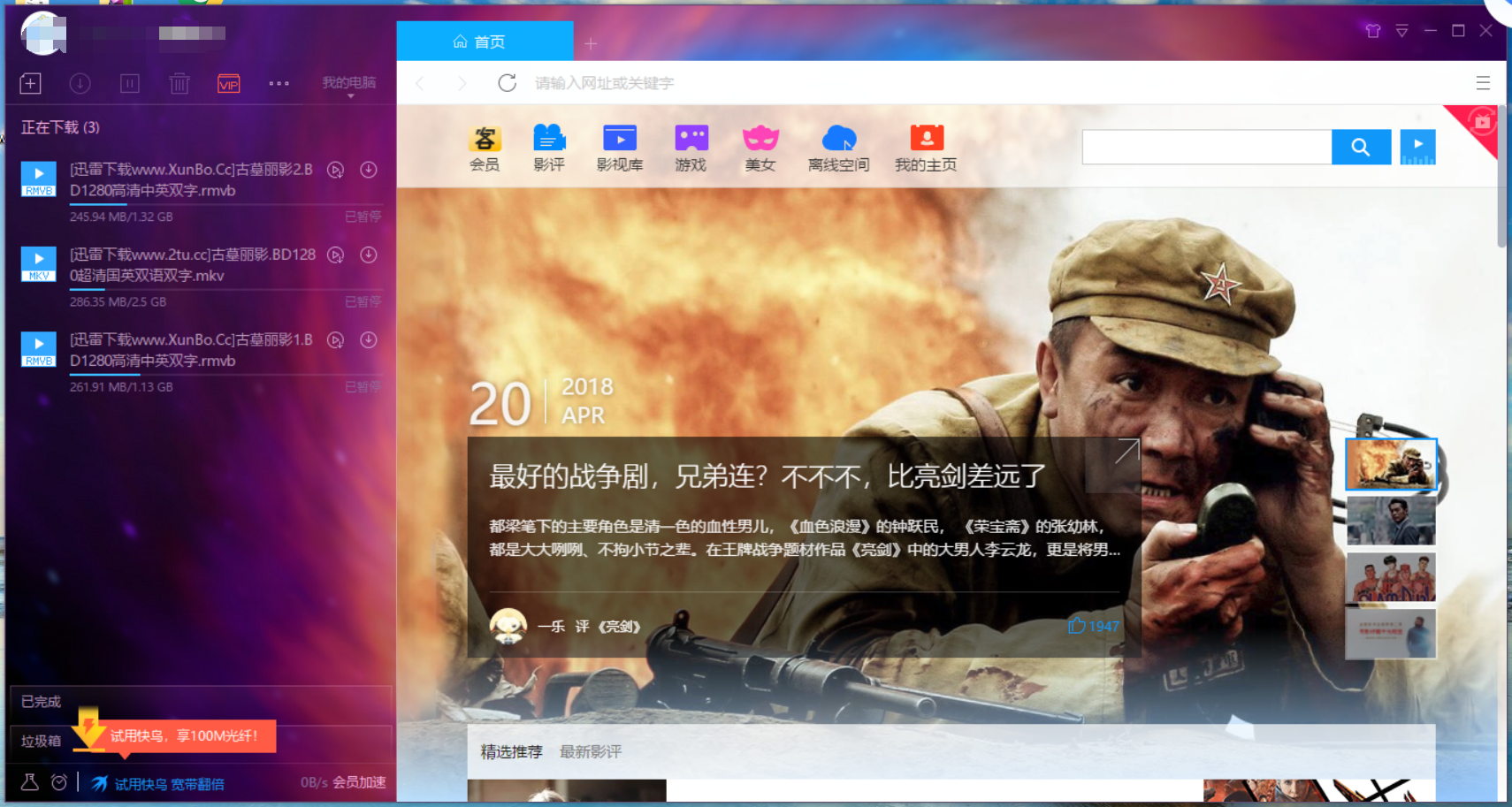Open 离线空间 cloud icon
The image size is (1512, 807).
point(838,148)
